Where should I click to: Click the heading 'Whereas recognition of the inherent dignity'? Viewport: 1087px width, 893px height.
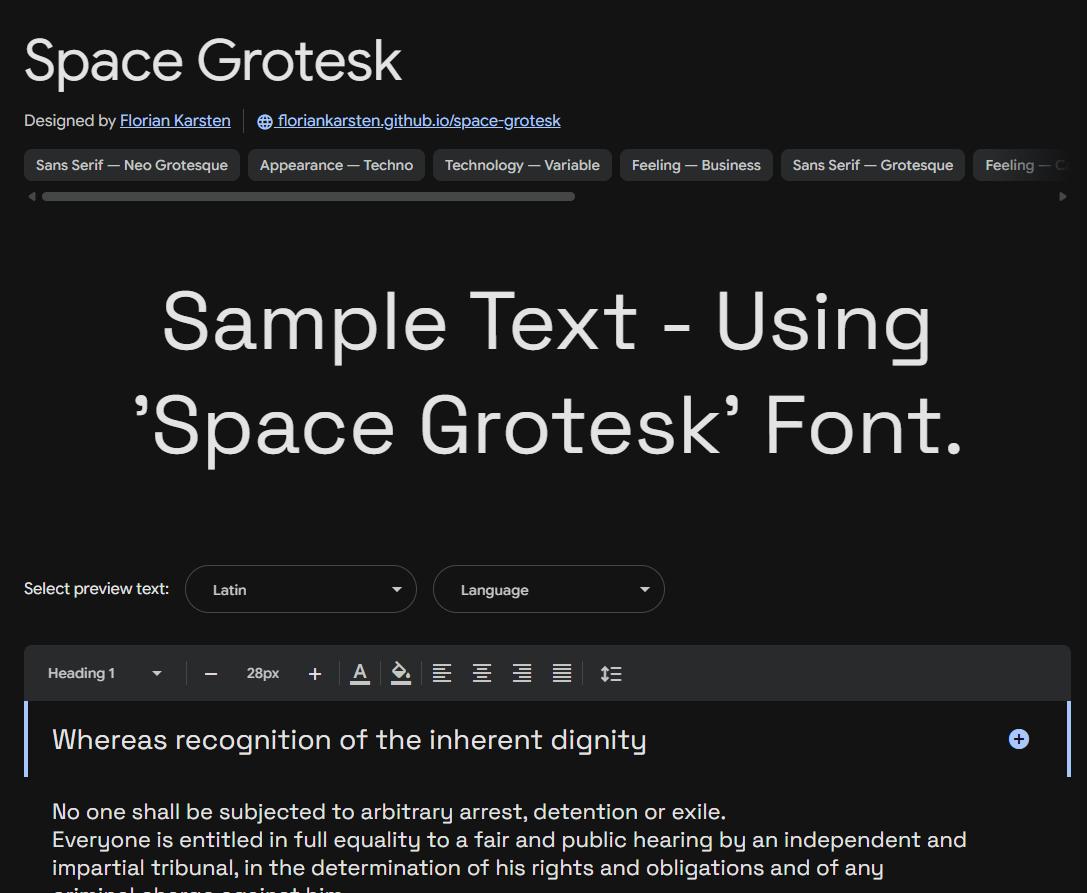point(349,740)
